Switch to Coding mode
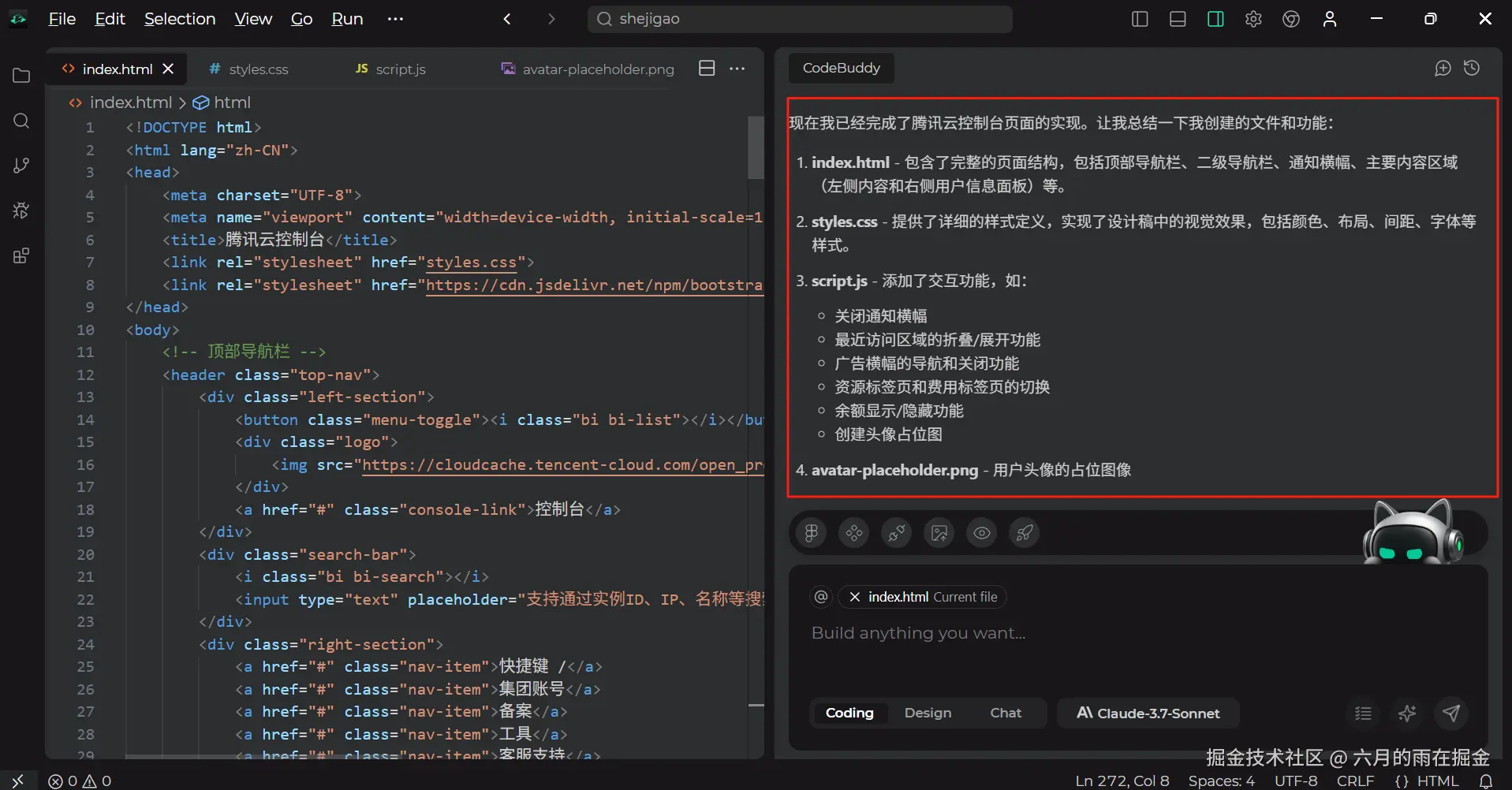Screen dimensions: 1512x790 (x=849, y=714)
